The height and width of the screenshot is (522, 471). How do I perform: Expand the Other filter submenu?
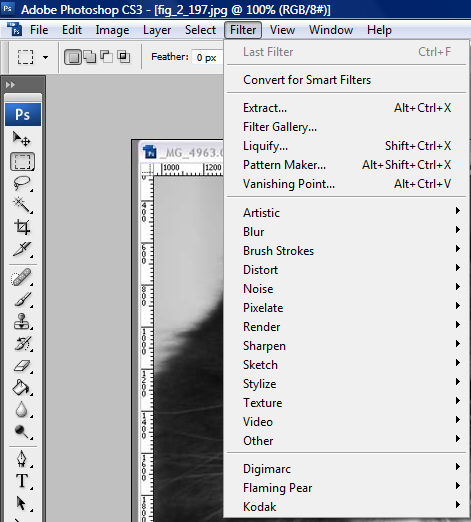click(346, 441)
